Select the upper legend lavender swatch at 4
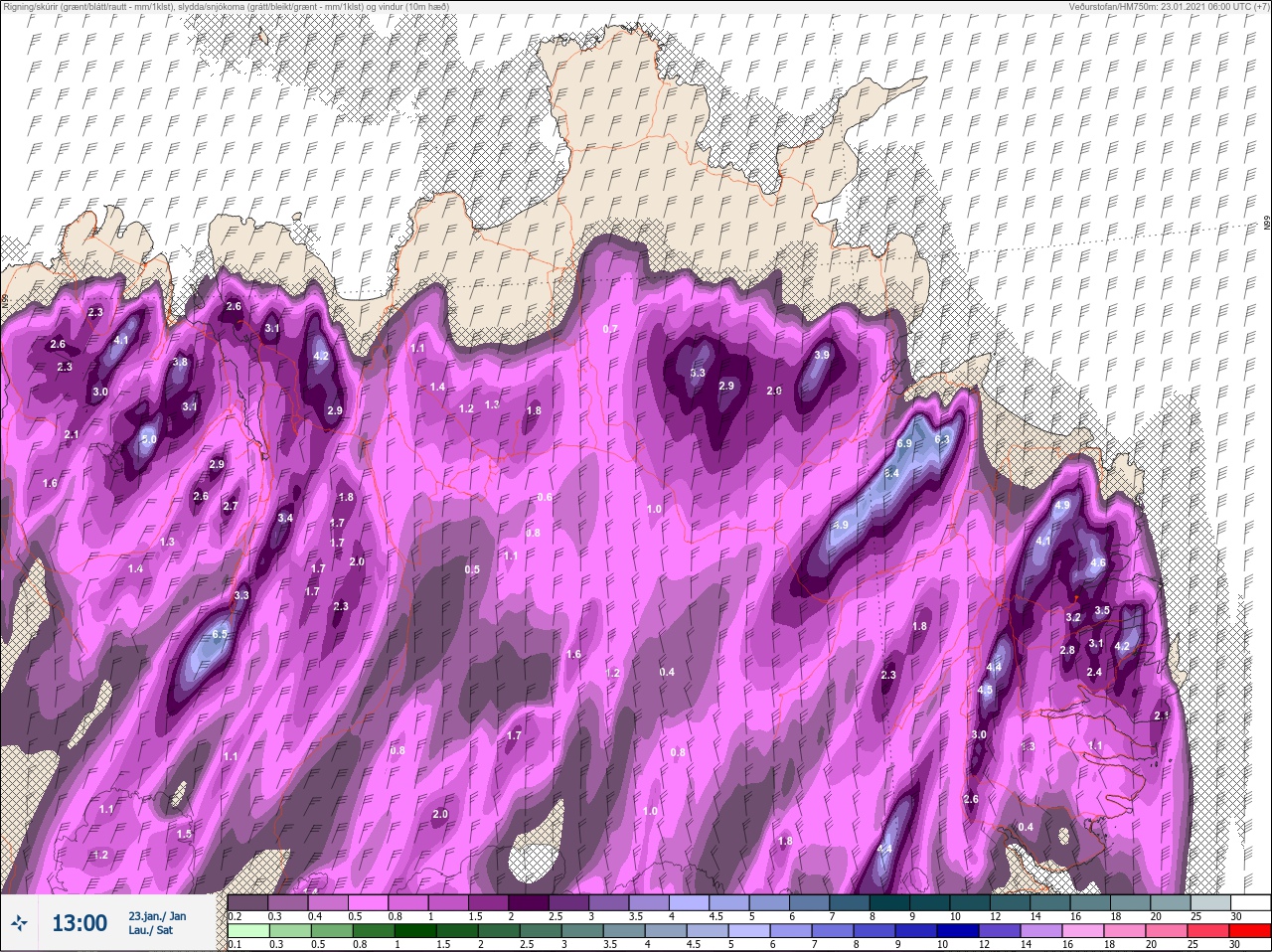 pos(691,902)
